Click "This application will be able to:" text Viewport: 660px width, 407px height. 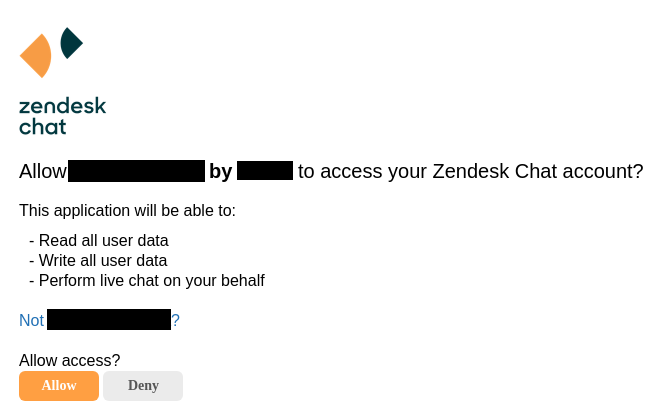tap(128, 210)
